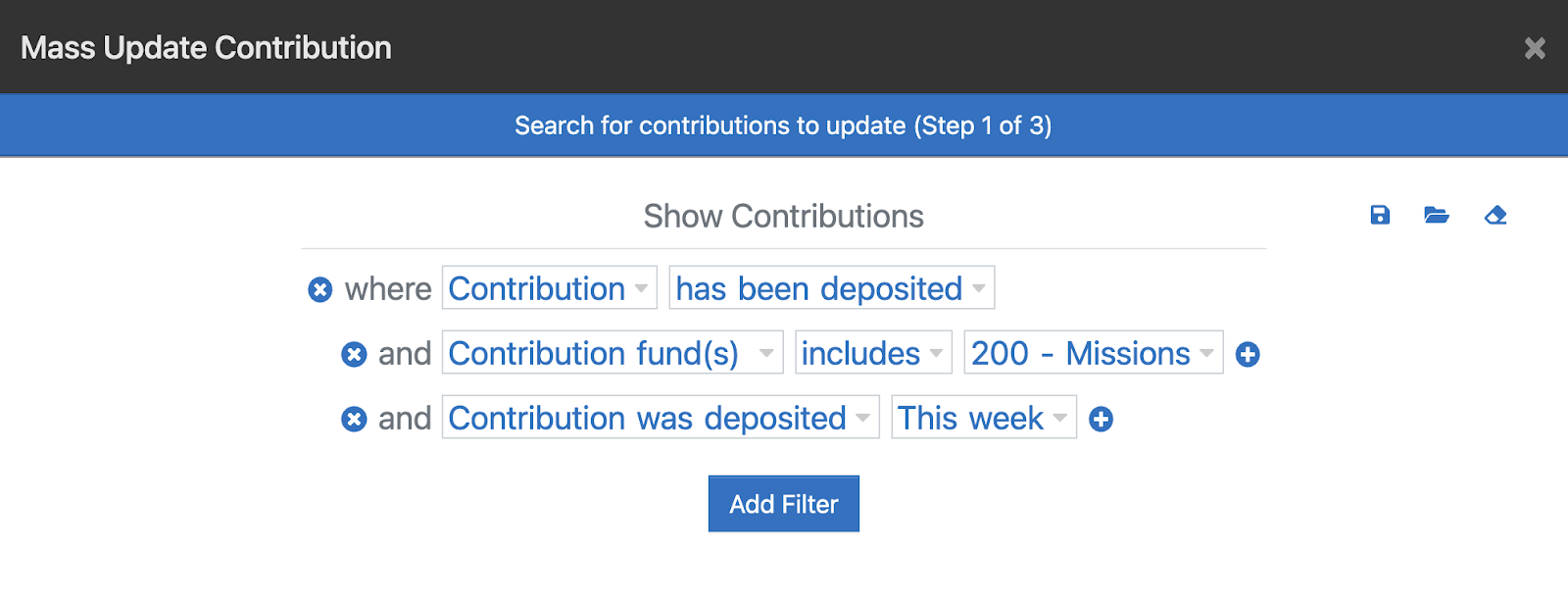Click the Mass Update Contribution title
Screen dimensions: 1568x603
(206, 48)
